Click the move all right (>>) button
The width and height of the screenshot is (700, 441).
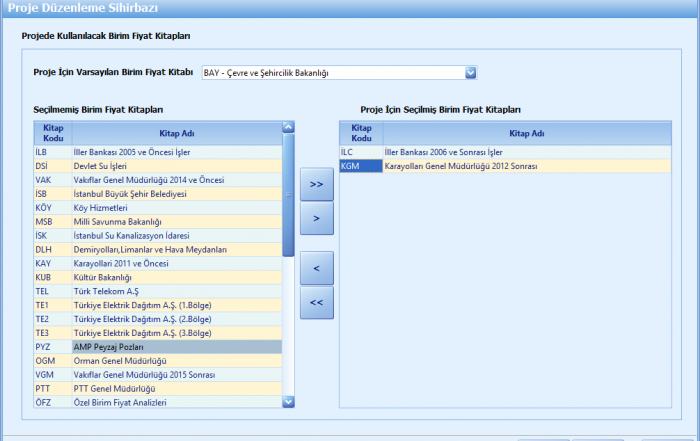pos(316,184)
